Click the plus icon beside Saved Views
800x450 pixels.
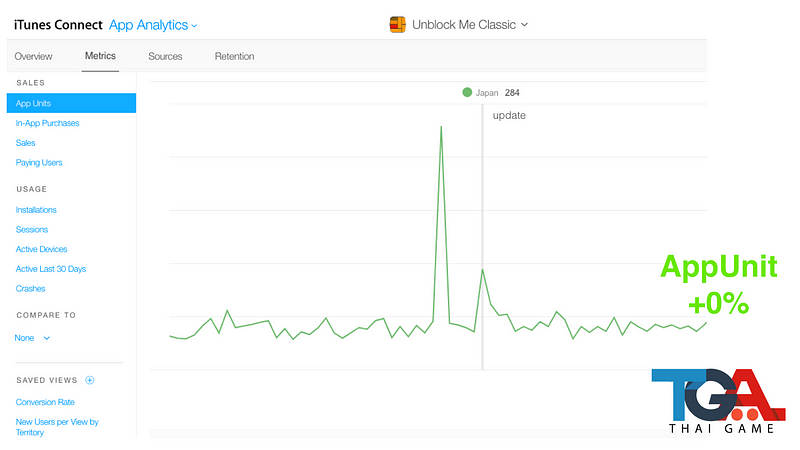89,380
